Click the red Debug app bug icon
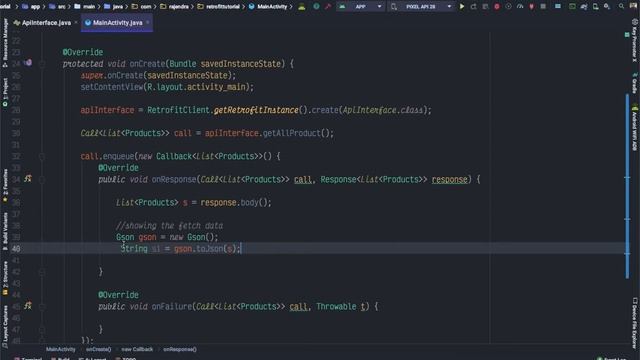The image size is (640, 360). [x=497, y=7]
